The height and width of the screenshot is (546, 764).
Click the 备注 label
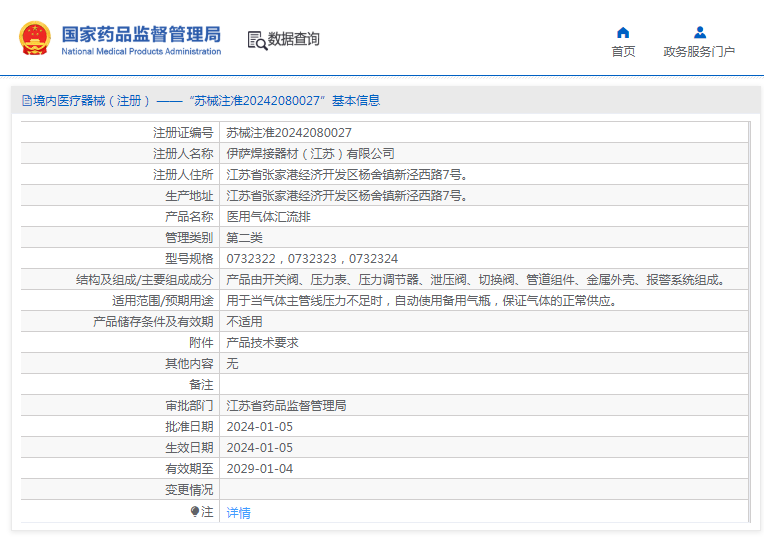[x=201, y=385]
